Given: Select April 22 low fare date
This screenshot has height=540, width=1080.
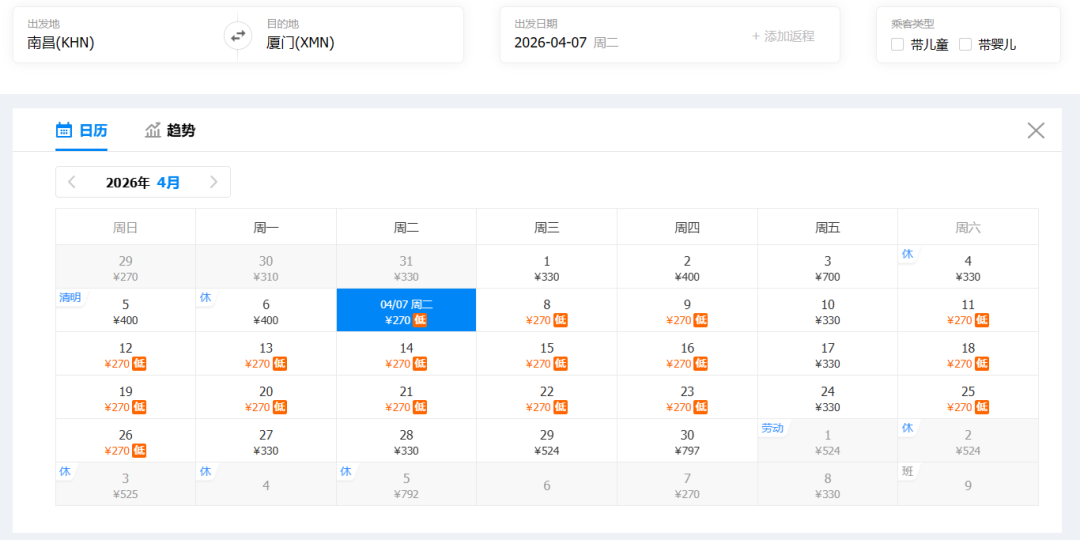Looking at the screenshot, I should pyautogui.click(x=547, y=397).
